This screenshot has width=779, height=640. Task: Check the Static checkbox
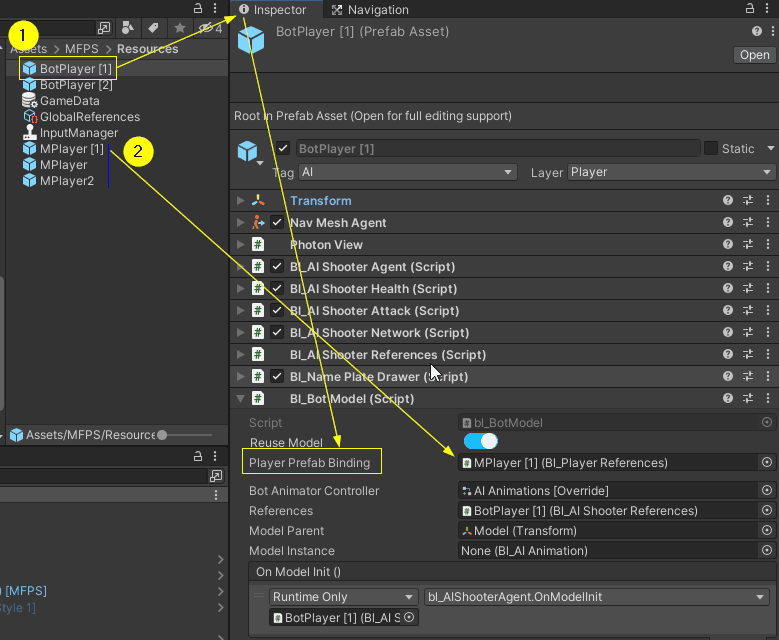coord(711,149)
